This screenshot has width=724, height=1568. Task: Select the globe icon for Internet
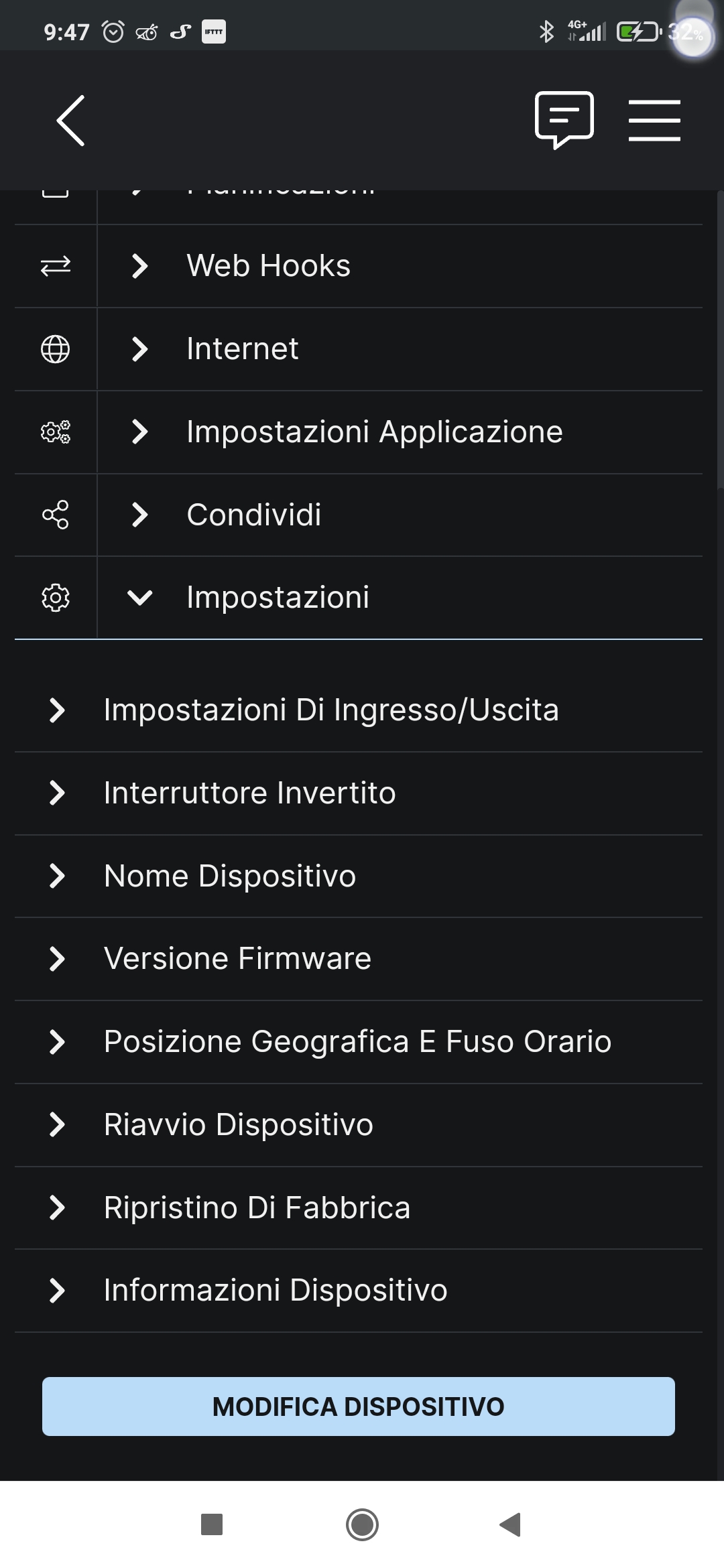(x=56, y=349)
